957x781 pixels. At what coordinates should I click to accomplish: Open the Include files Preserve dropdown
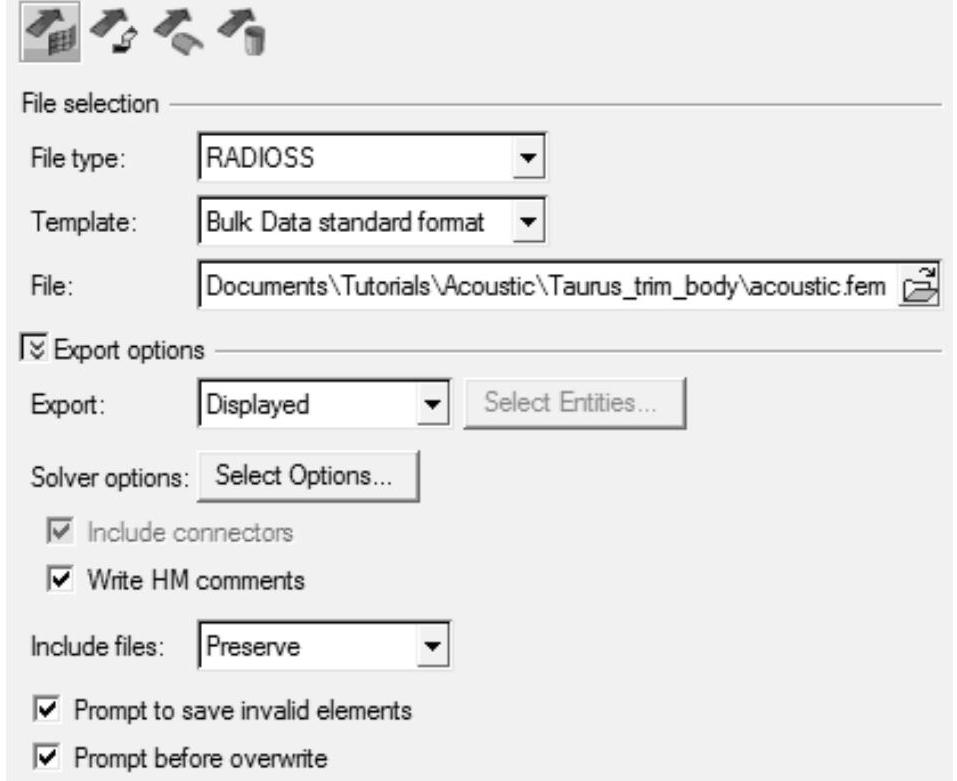pyautogui.click(x=433, y=647)
